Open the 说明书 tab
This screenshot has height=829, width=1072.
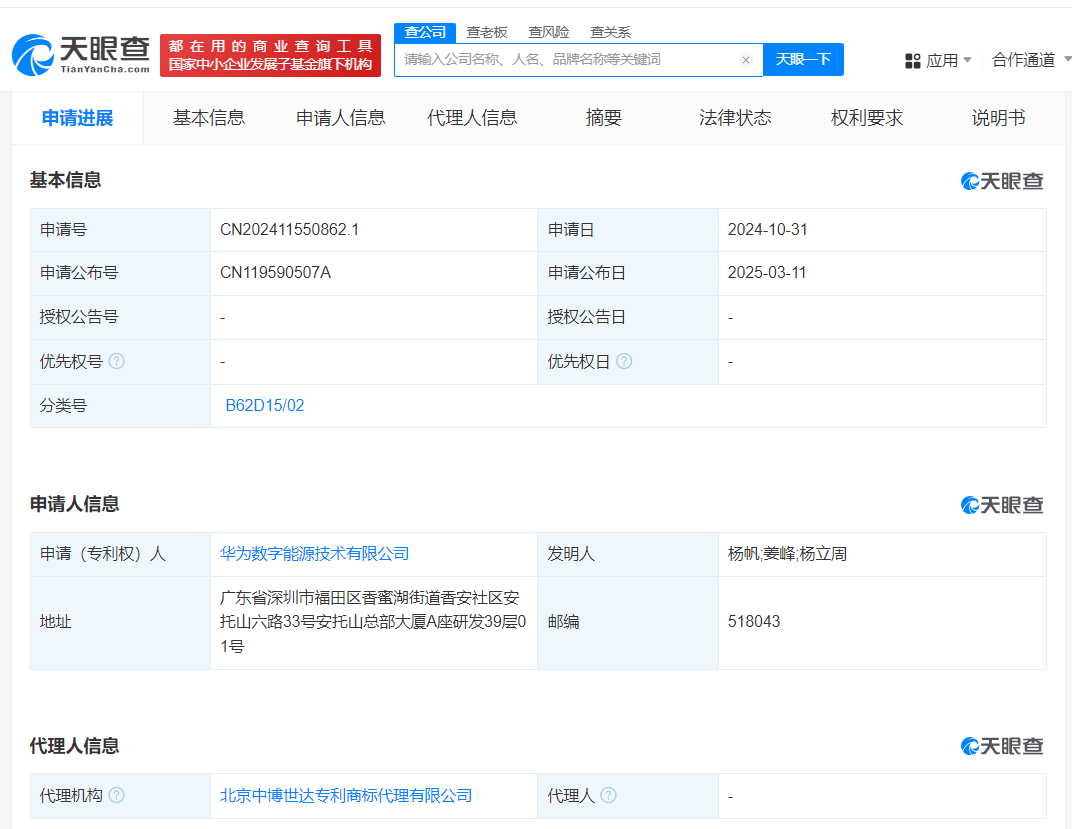[998, 118]
